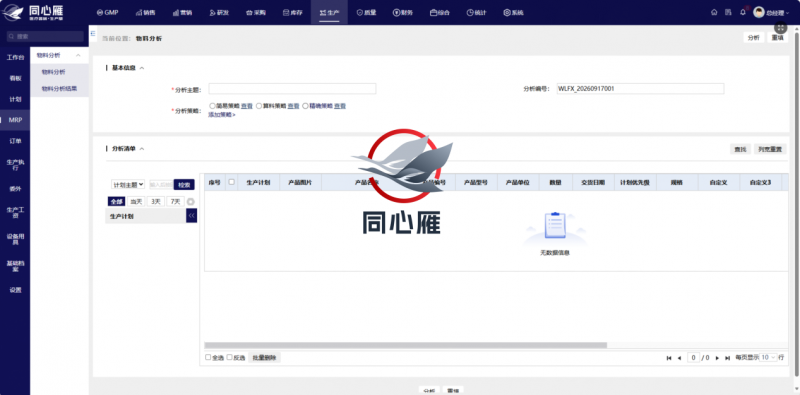
Task: Open 物料分析 submenu item
Action: coord(53,72)
